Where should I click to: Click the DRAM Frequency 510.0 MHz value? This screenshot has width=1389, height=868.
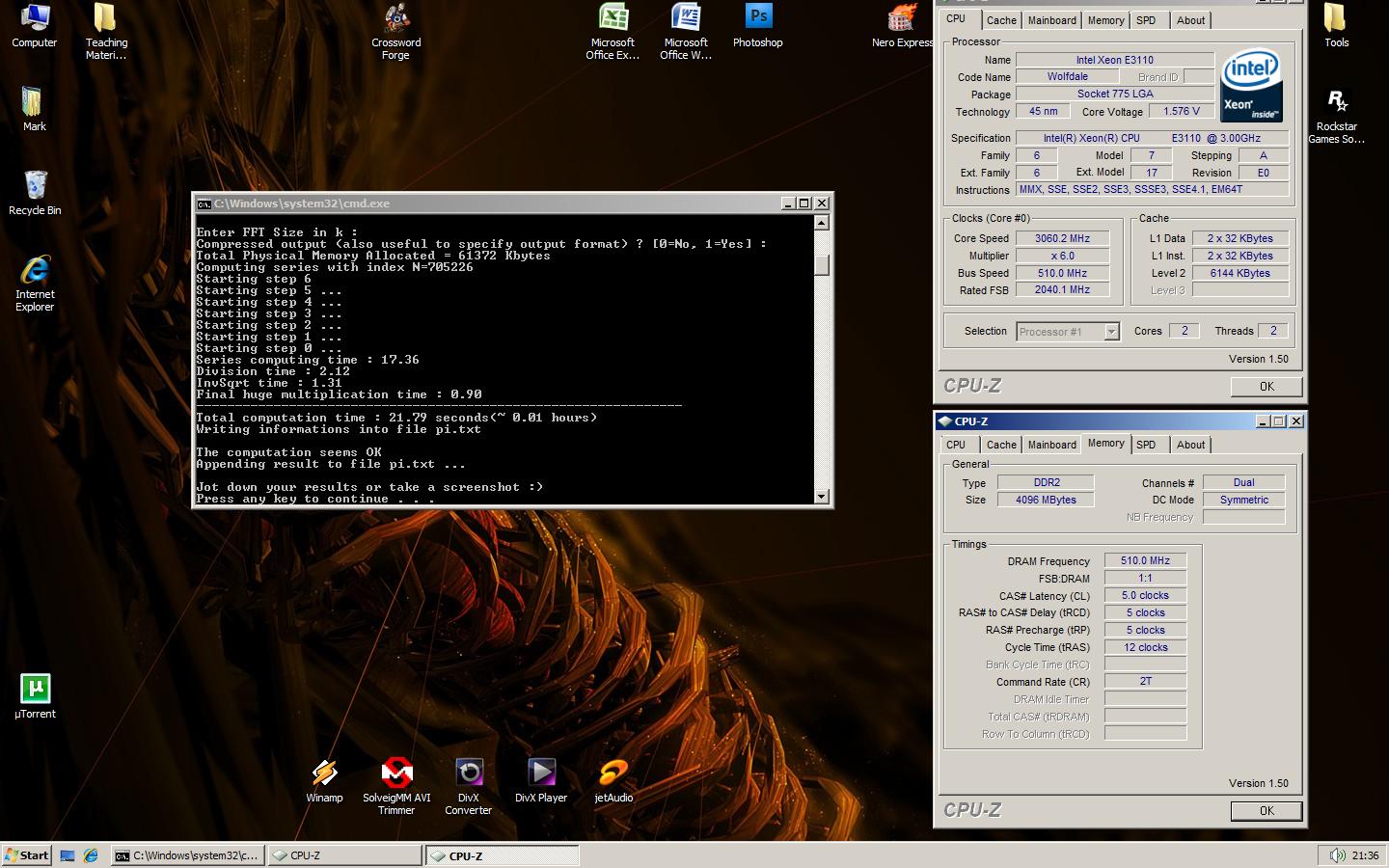point(1145,560)
